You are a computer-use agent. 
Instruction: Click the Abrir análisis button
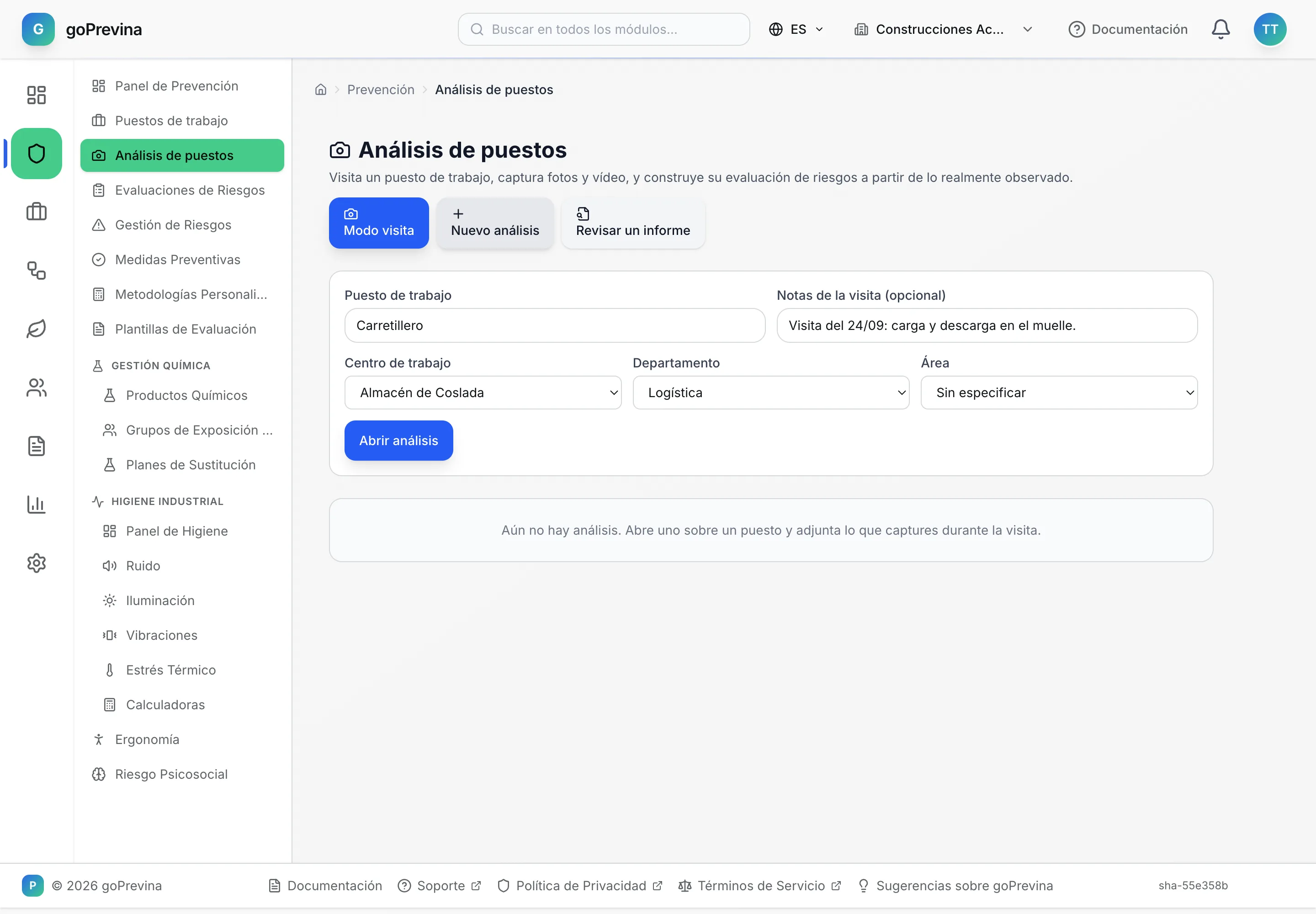[x=398, y=441]
